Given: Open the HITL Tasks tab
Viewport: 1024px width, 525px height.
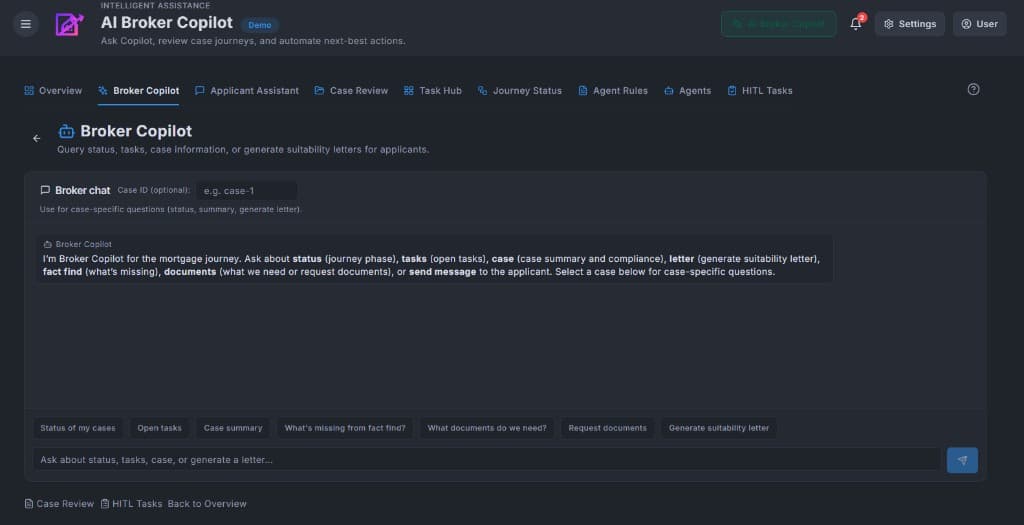Looking at the screenshot, I should click(760, 91).
